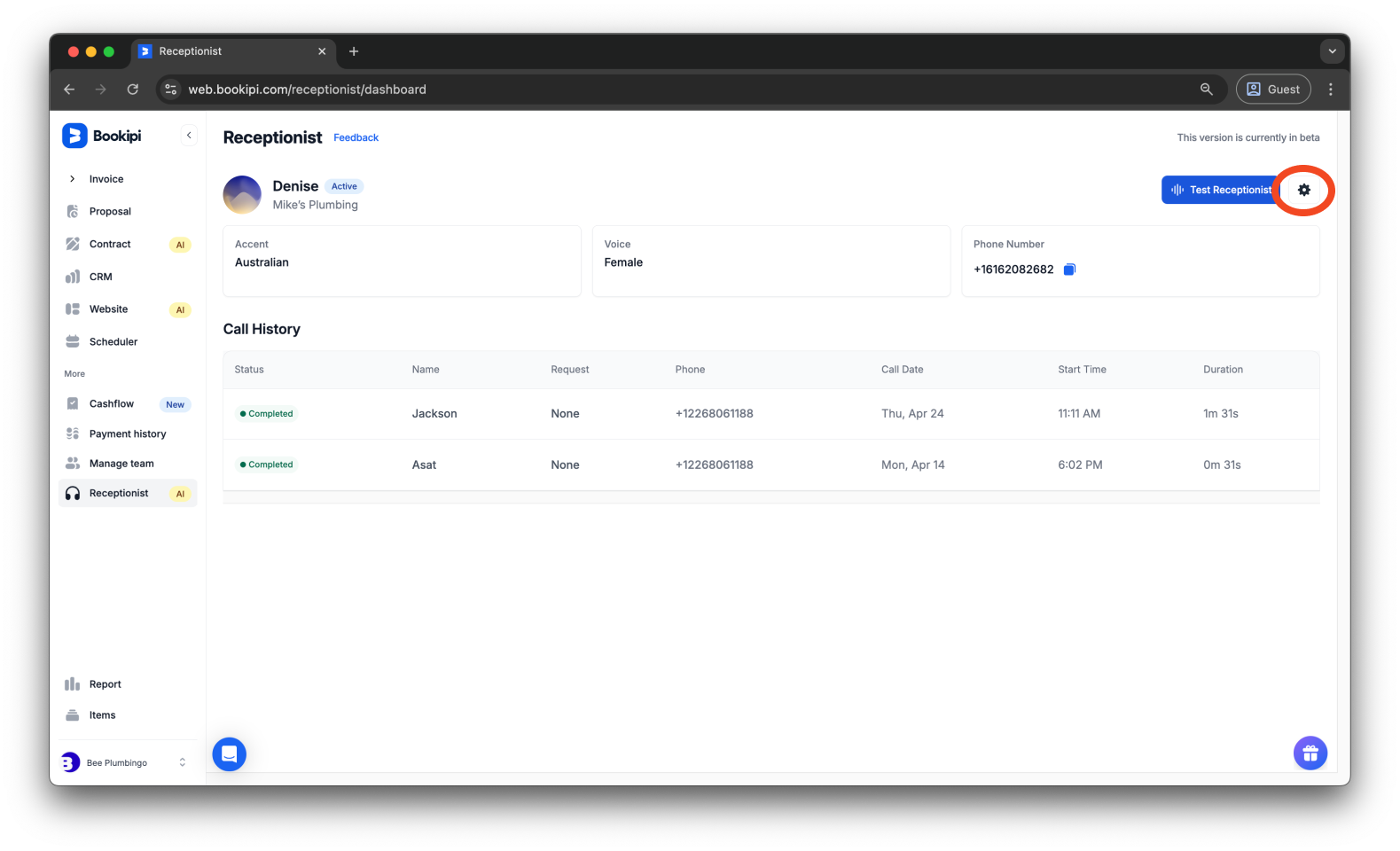This screenshot has width=1400, height=851.
Task: Click the Payment history icon
Action: 73,434
